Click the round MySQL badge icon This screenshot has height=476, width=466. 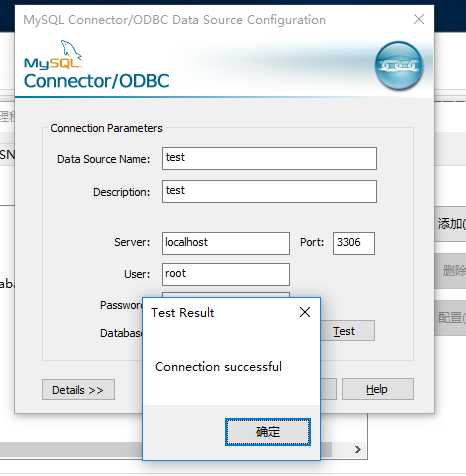click(x=399, y=65)
